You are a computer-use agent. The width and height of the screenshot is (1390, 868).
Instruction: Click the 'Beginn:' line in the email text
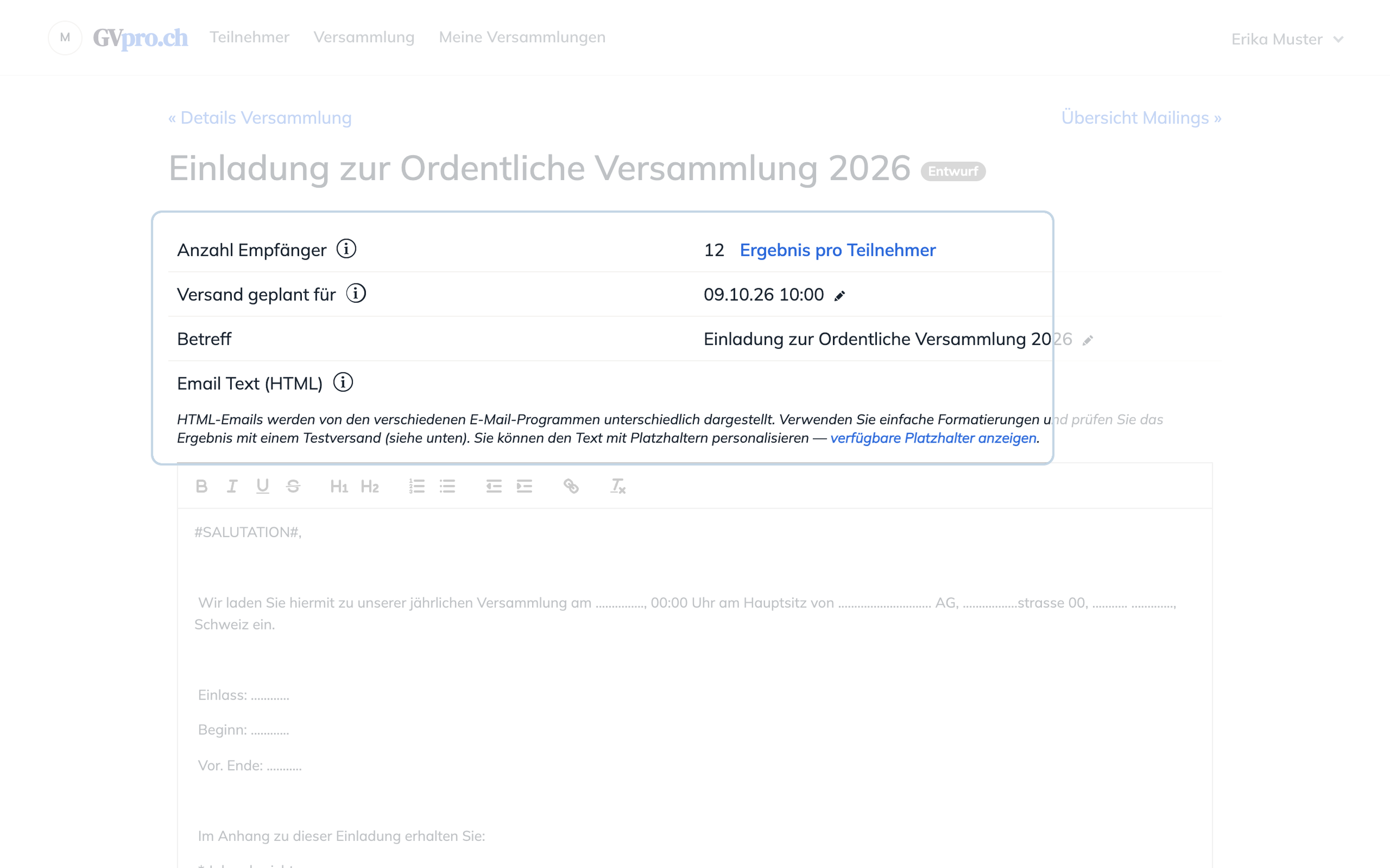tap(244, 730)
